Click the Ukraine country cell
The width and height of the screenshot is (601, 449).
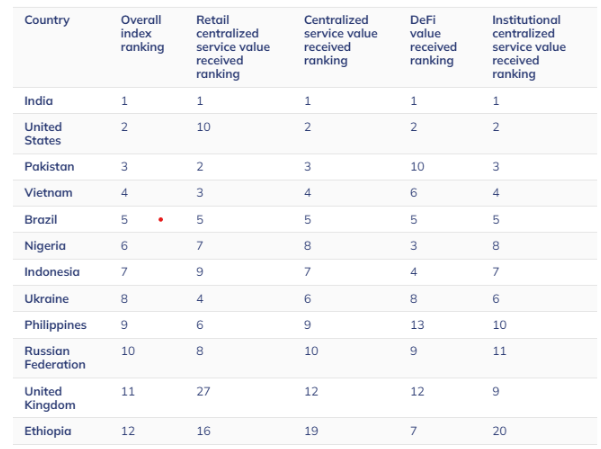point(46,298)
